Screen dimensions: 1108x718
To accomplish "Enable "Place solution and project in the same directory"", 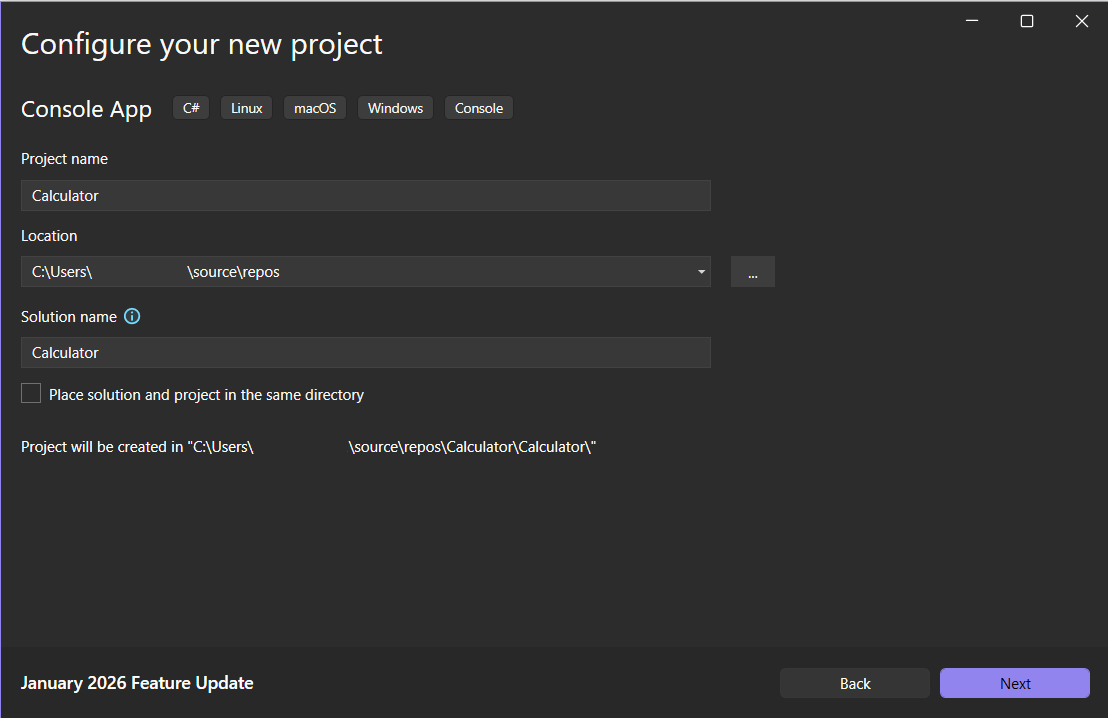I will 30,393.
